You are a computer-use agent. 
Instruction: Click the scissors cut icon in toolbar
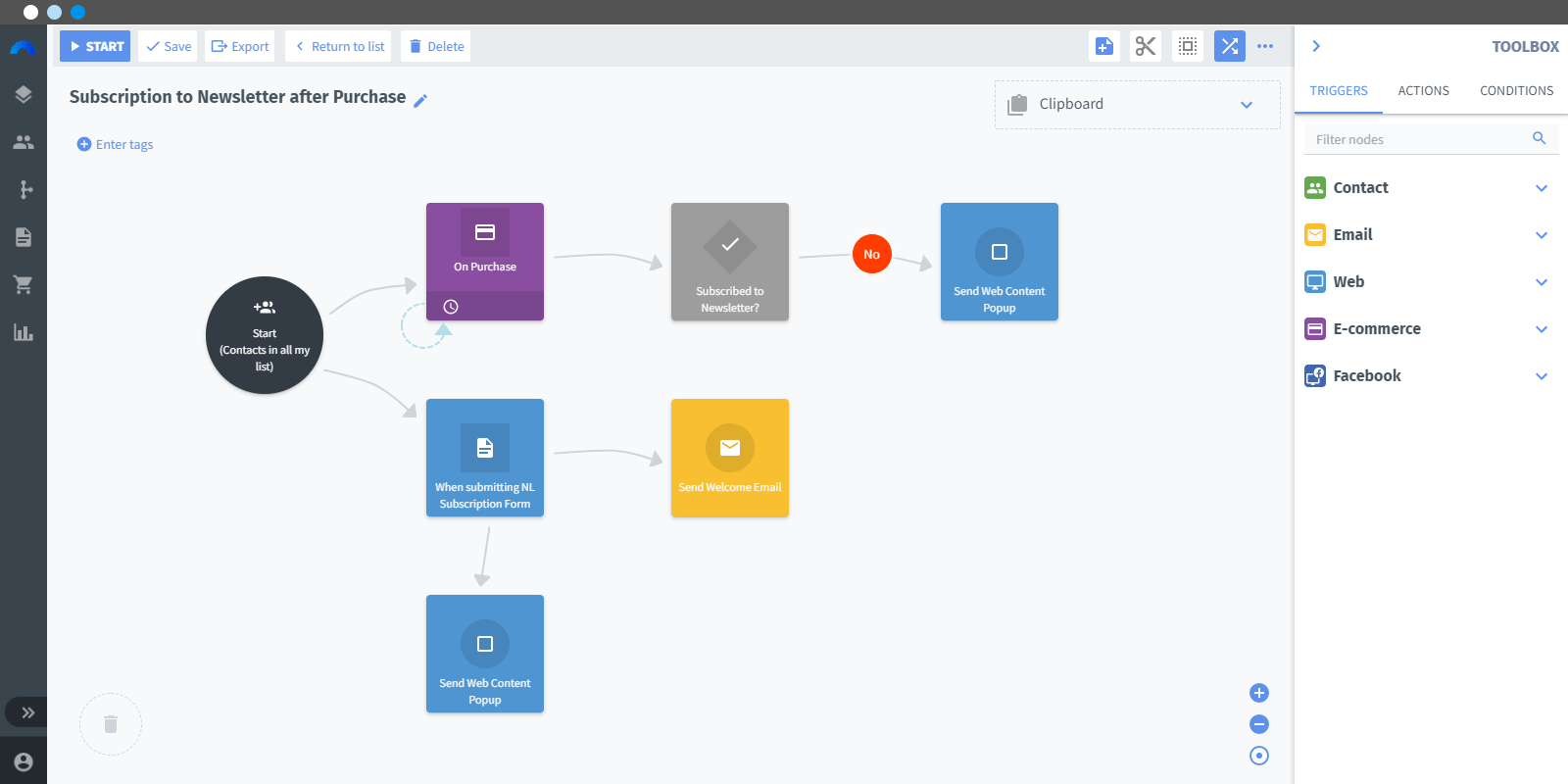(1146, 46)
